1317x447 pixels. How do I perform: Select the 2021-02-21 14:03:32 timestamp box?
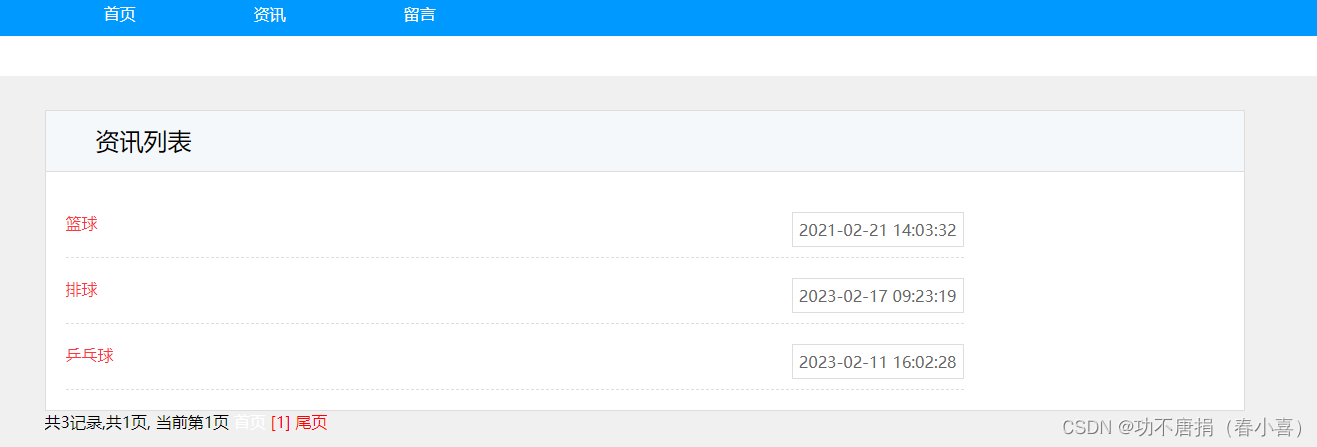coord(878,230)
